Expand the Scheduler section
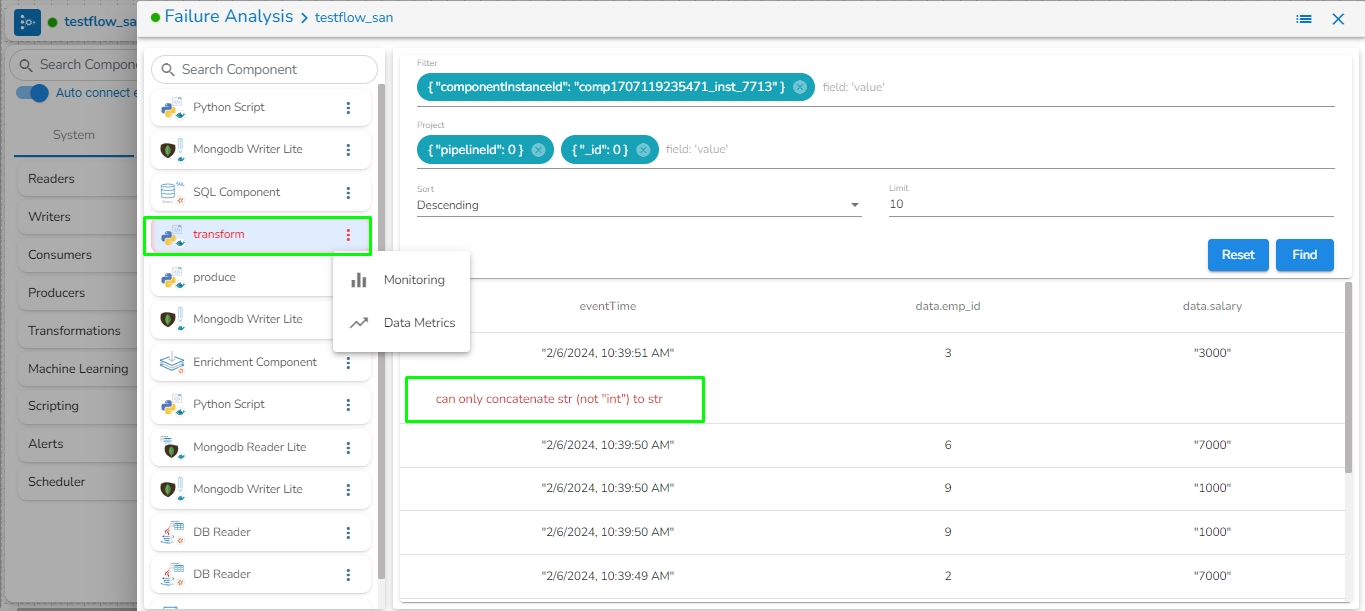 pos(75,482)
